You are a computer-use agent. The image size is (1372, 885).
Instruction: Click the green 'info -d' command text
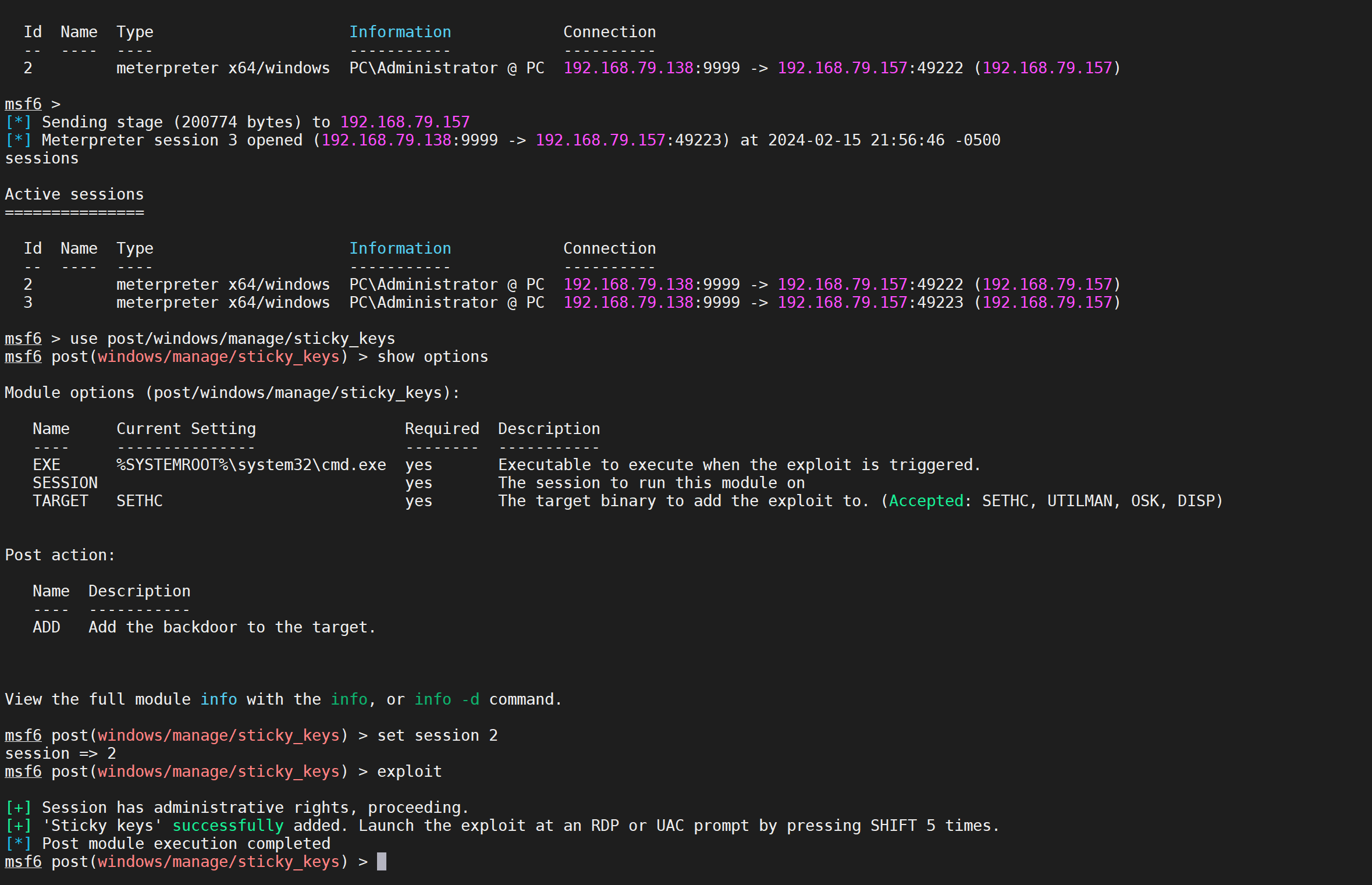pyautogui.click(x=446, y=699)
